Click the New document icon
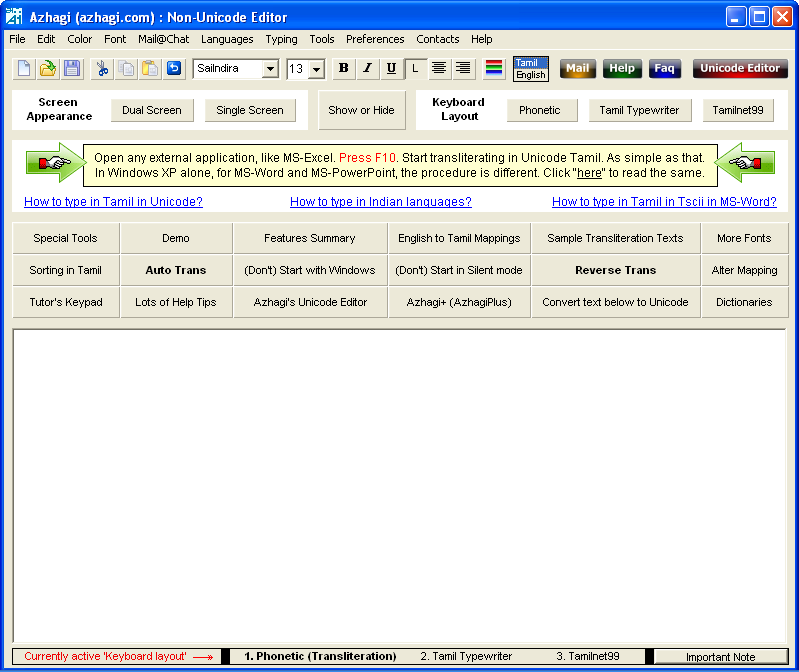The width and height of the screenshot is (799, 672). pos(24,68)
